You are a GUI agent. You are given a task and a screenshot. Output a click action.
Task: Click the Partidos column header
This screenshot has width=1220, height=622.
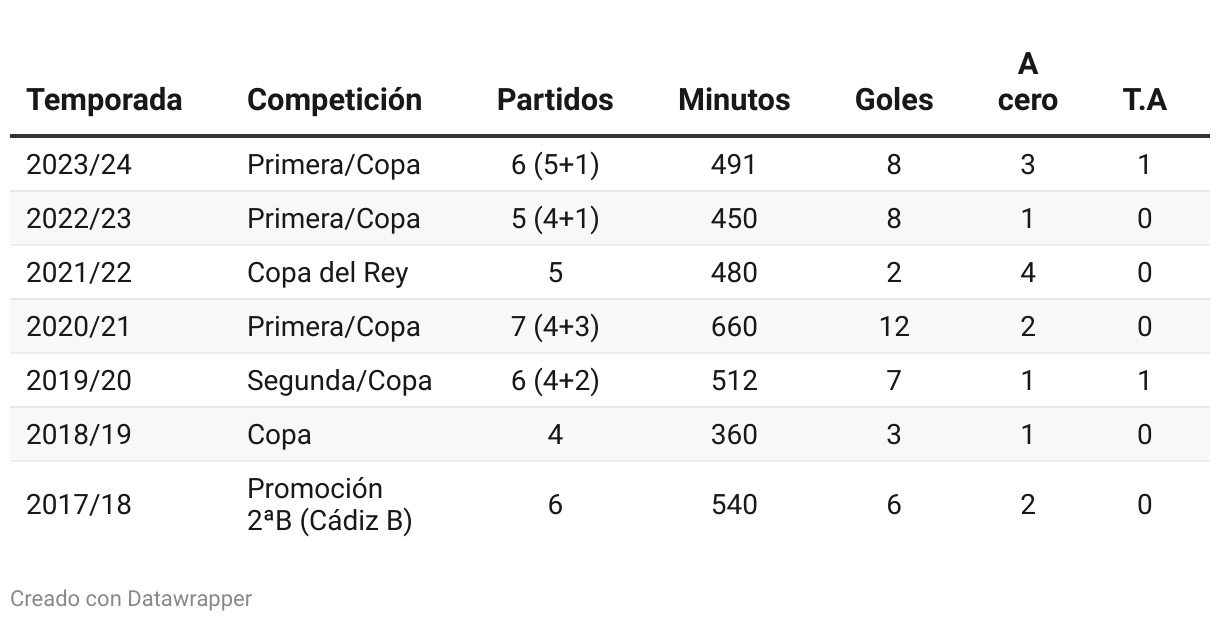tap(555, 100)
